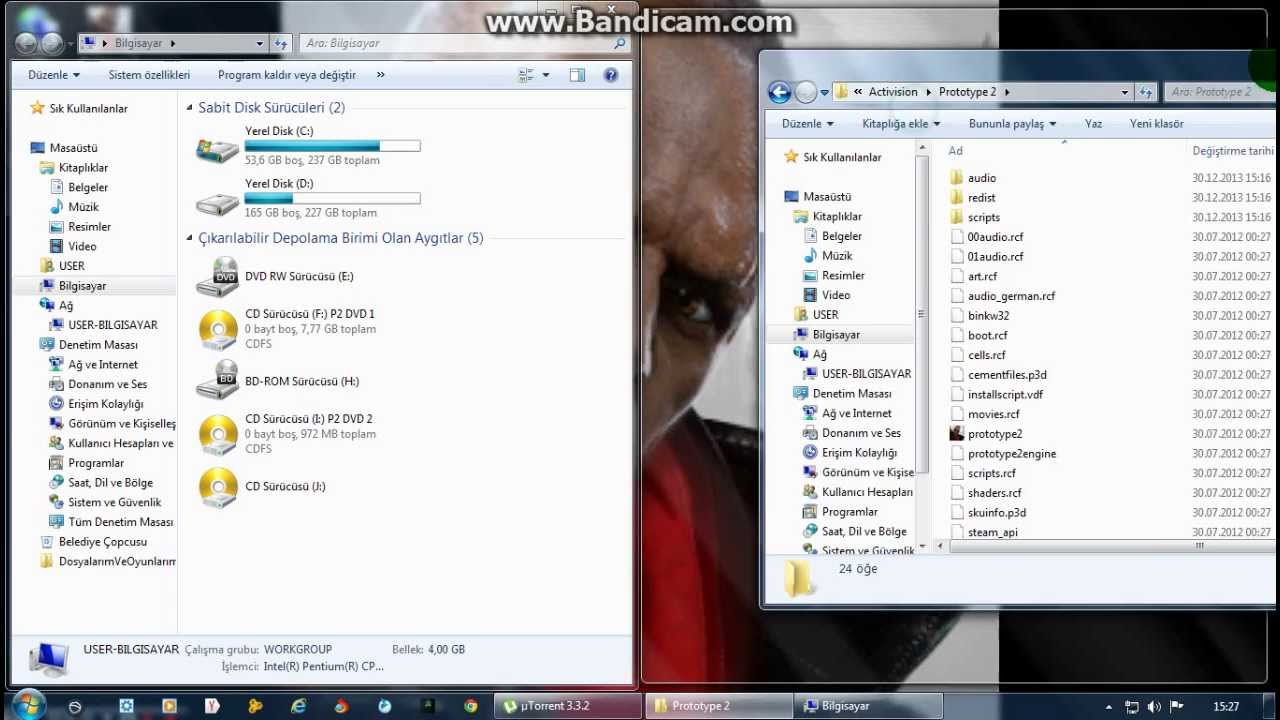The height and width of the screenshot is (720, 1280).
Task: Click volume icon in system tray
Action: [1153, 707]
